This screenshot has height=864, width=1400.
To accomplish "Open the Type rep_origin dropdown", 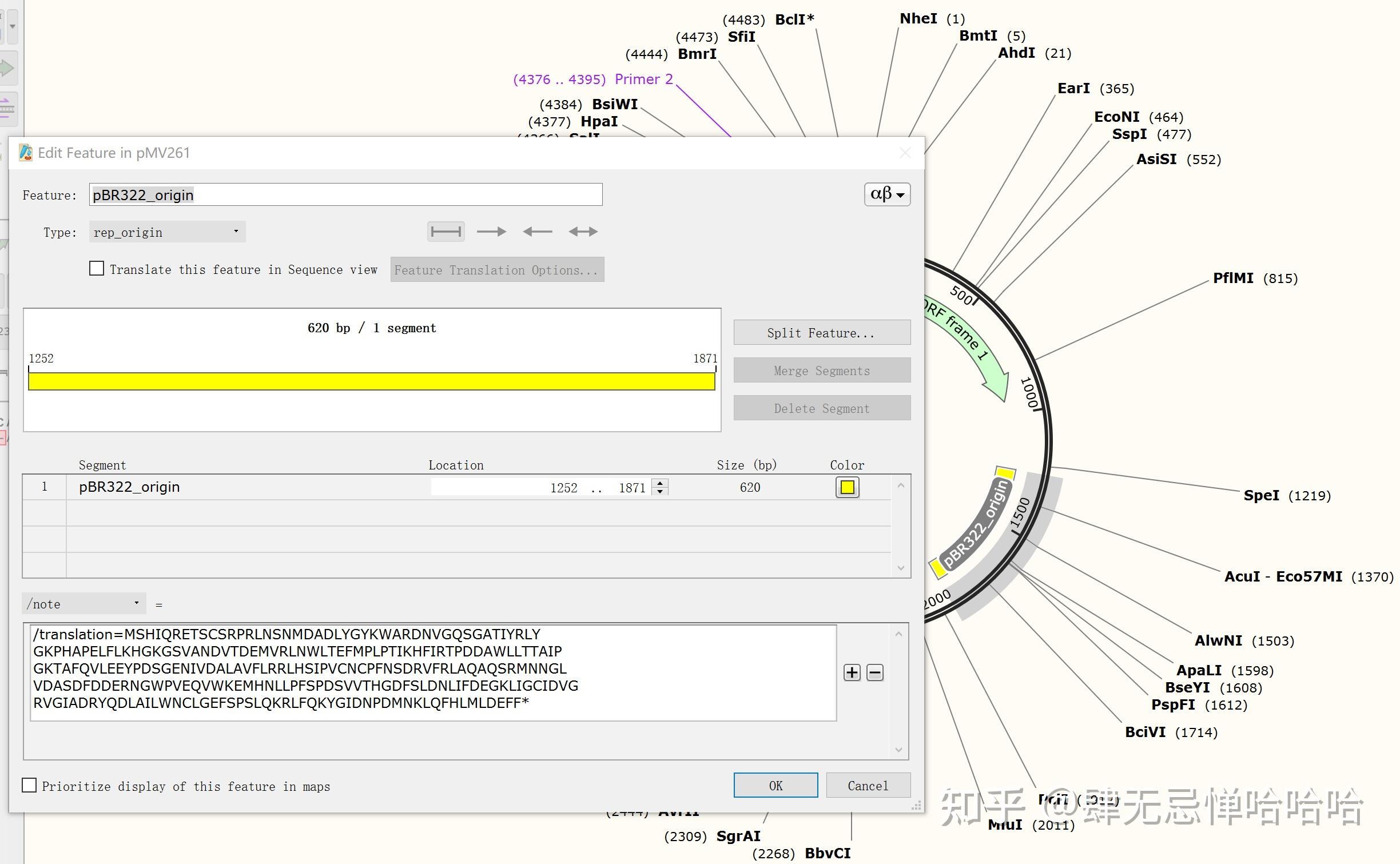I will coord(167,232).
